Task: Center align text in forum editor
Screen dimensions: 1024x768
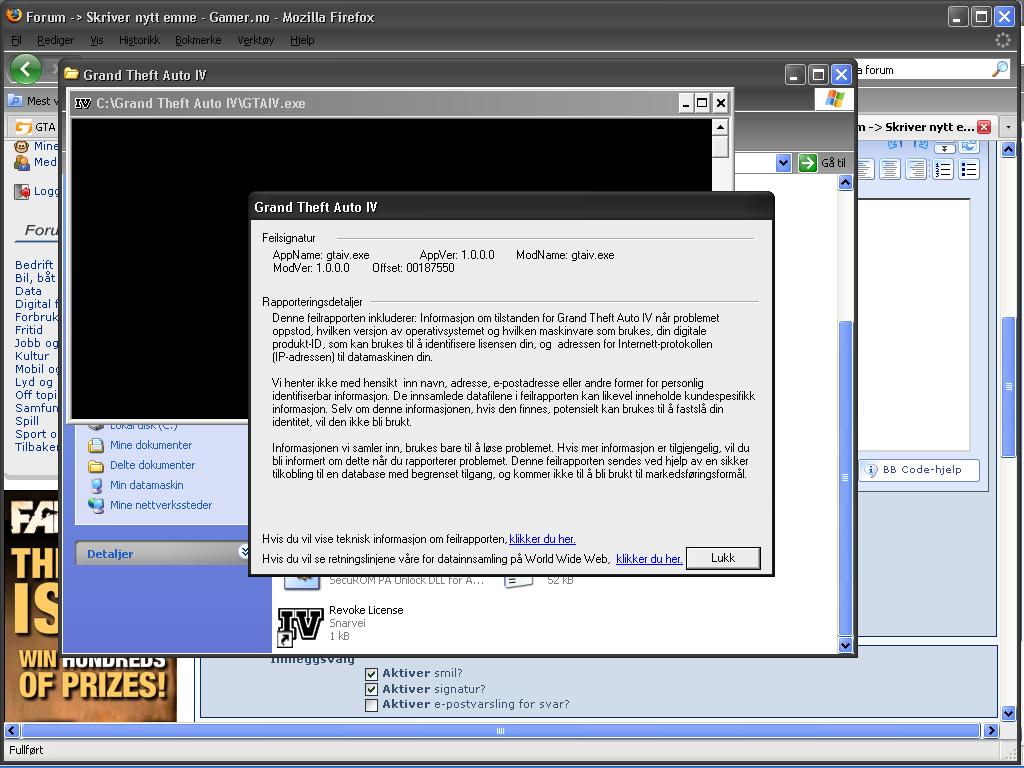Action: pos(889,170)
